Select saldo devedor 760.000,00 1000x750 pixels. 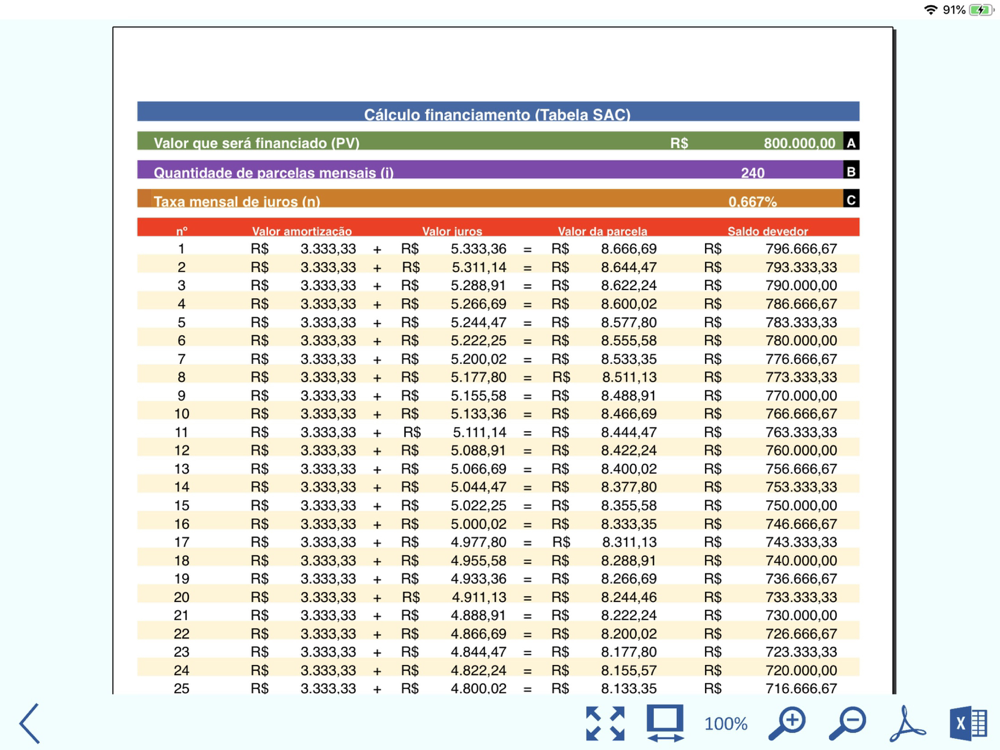click(801, 450)
